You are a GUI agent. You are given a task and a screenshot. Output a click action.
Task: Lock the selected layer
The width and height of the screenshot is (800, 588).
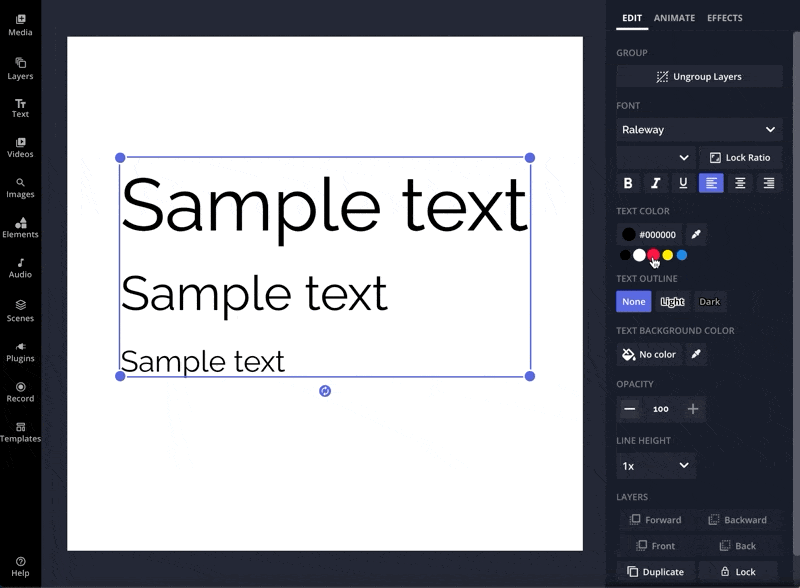[x=738, y=572]
